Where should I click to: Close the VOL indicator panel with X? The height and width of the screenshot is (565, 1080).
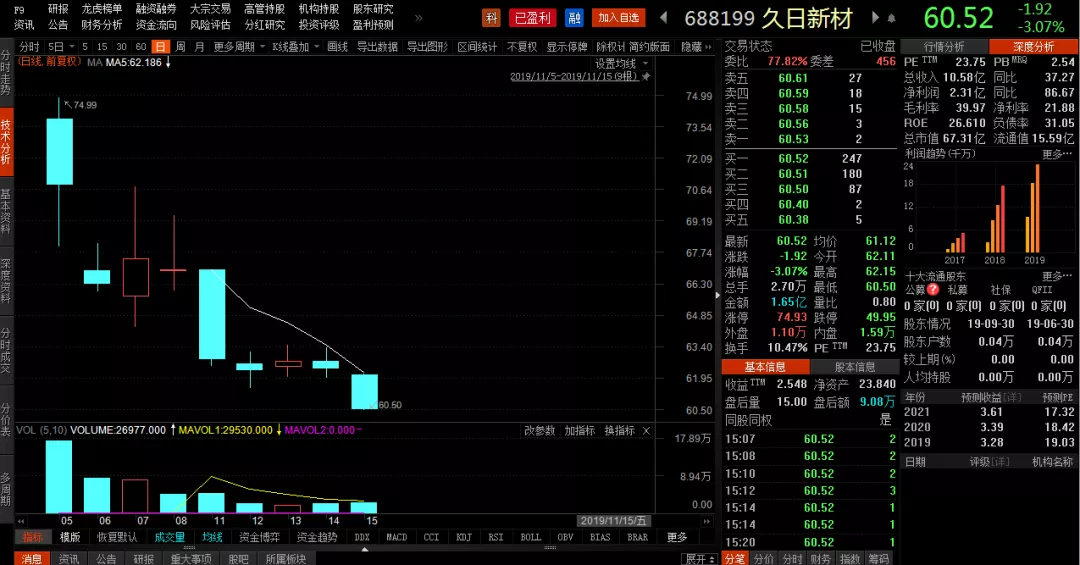pos(646,431)
